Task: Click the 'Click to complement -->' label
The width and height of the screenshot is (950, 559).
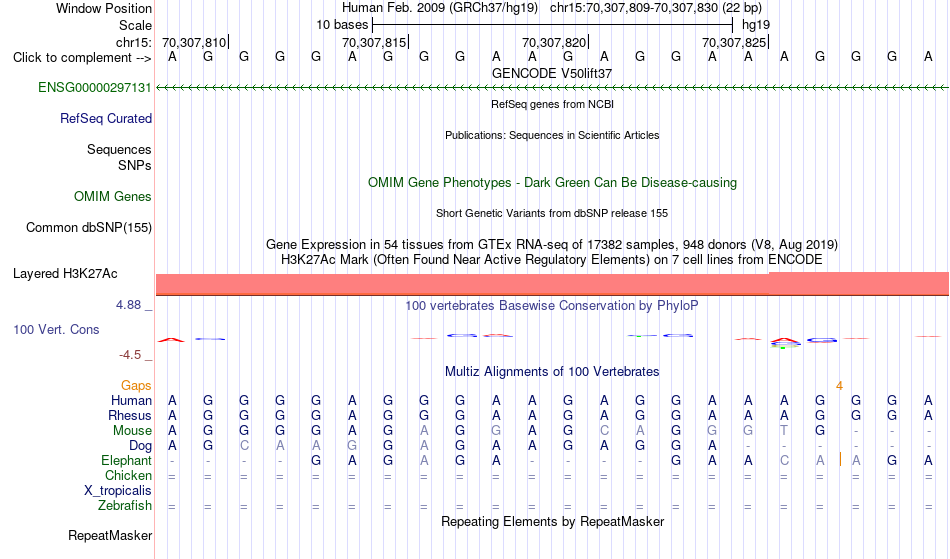Action: 82,58
